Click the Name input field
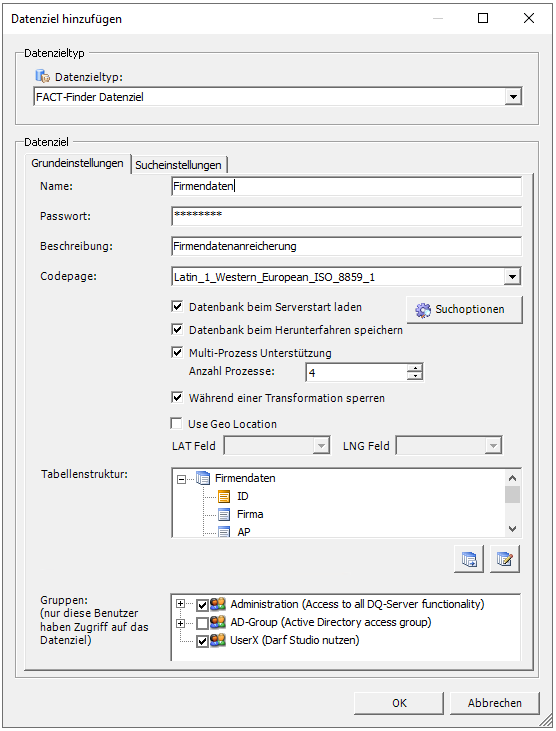The image size is (556, 731). coord(346,186)
